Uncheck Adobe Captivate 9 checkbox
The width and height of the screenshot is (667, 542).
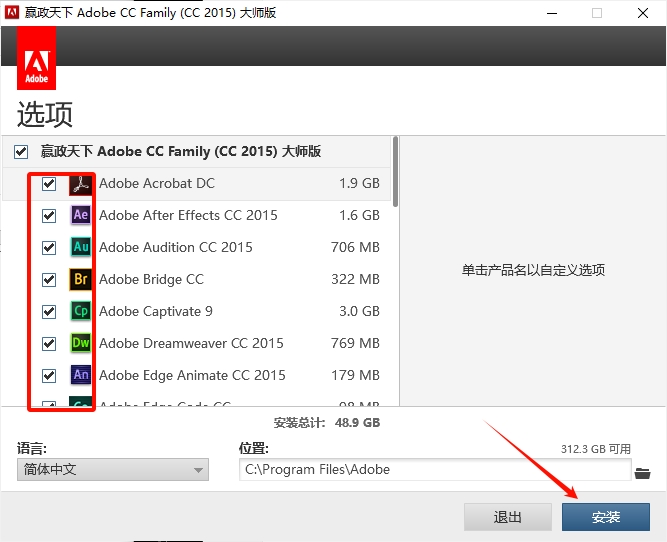[x=49, y=312]
